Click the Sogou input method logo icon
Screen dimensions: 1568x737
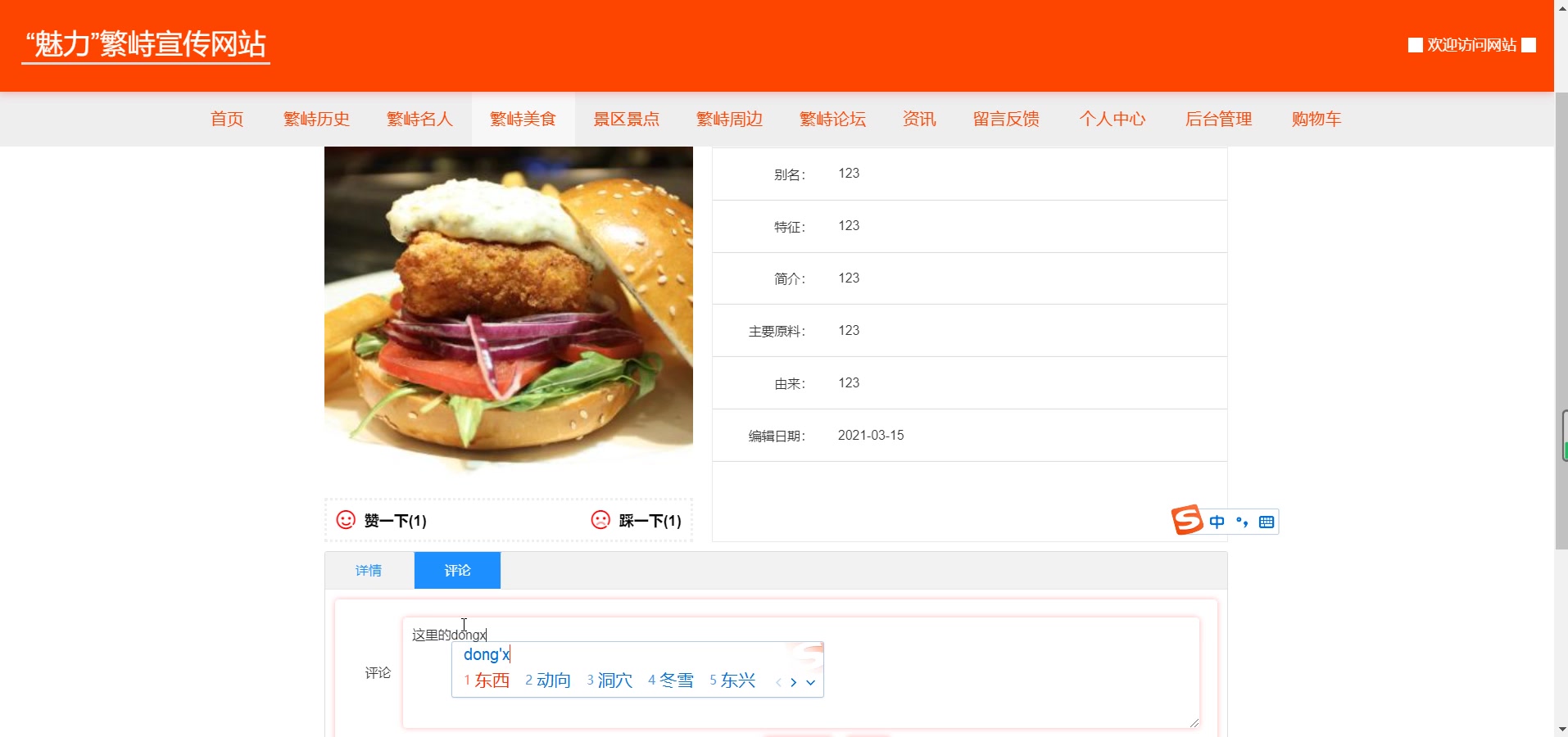(x=1187, y=521)
